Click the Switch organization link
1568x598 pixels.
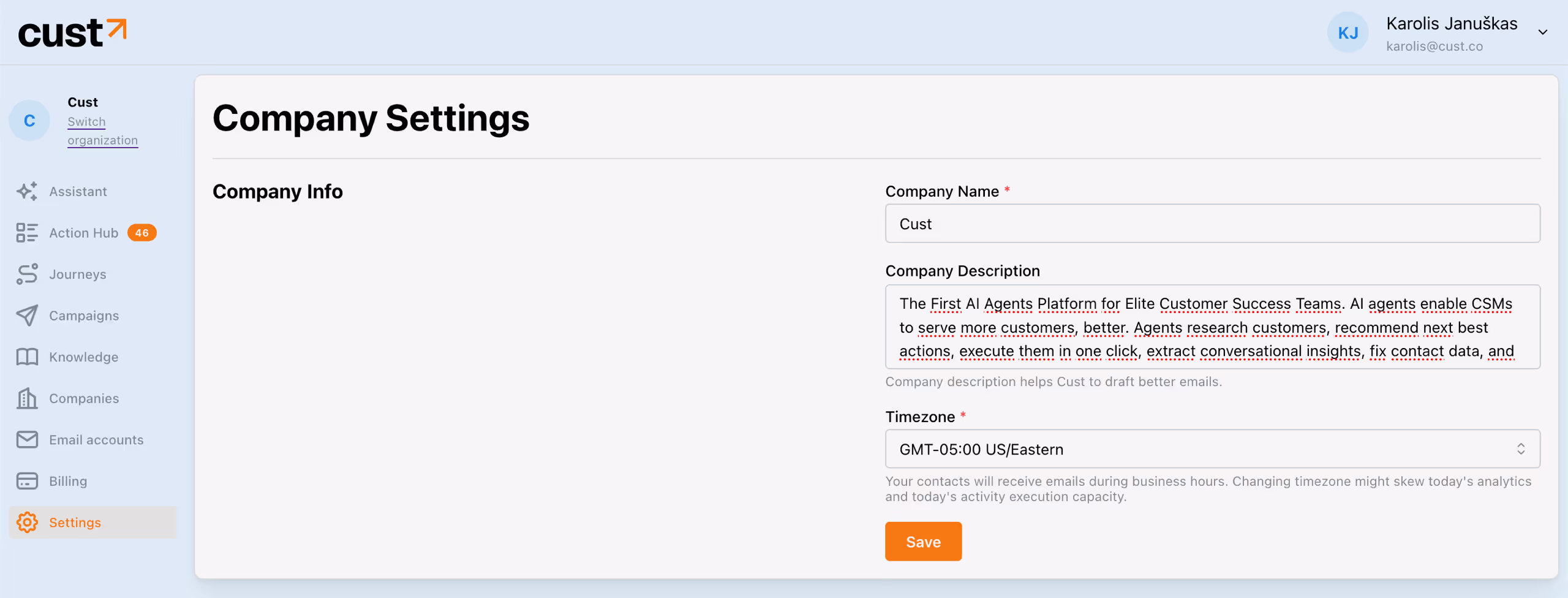click(102, 131)
